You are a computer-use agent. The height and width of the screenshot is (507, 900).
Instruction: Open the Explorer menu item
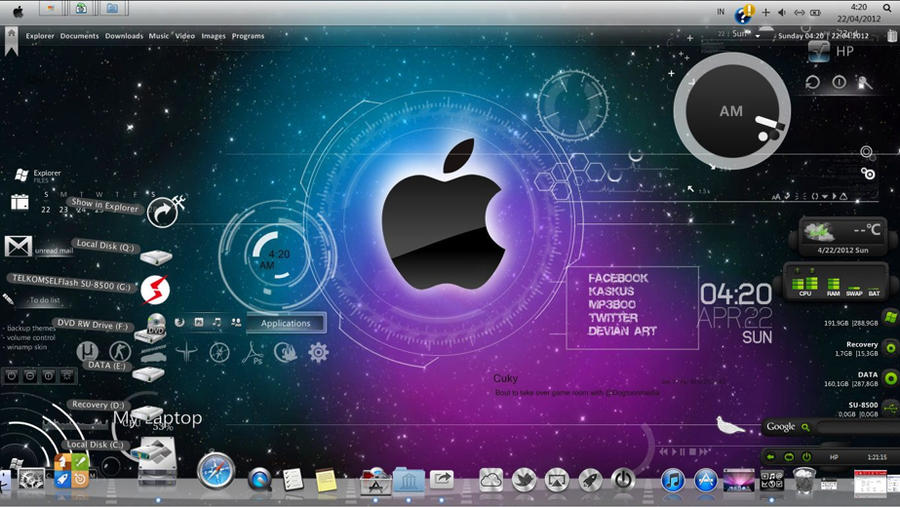[40, 36]
